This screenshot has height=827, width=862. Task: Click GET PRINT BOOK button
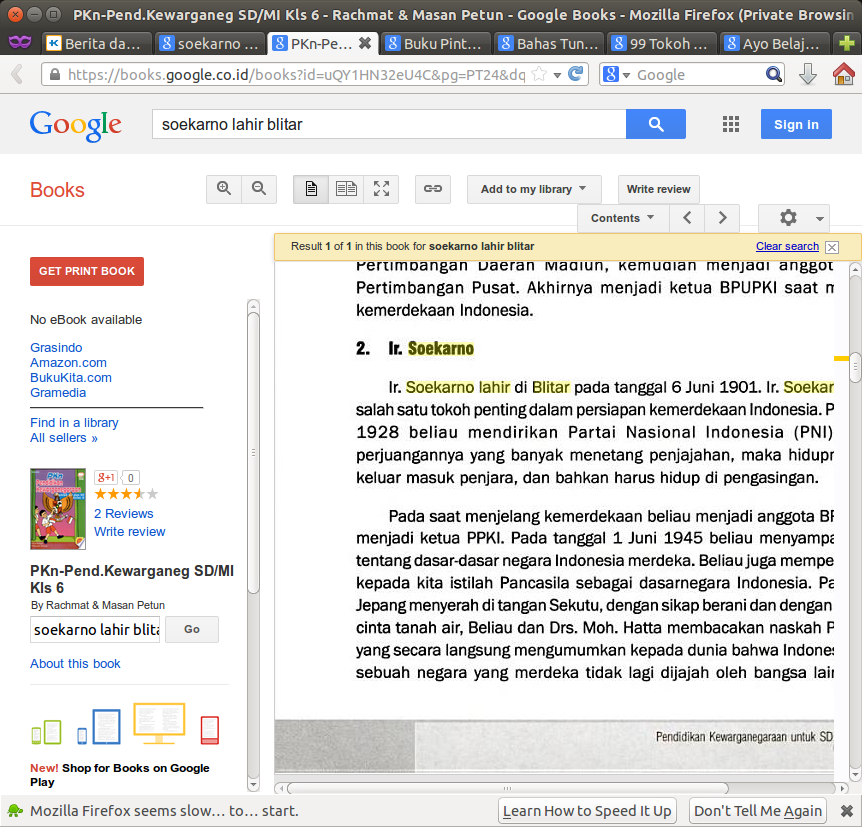coord(87,271)
